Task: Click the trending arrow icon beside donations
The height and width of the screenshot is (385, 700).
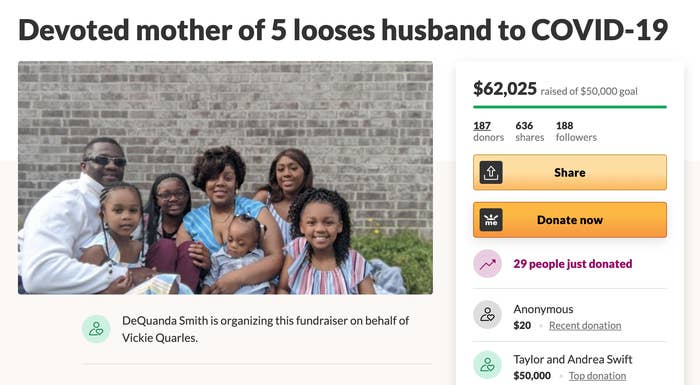Action: click(x=488, y=264)
